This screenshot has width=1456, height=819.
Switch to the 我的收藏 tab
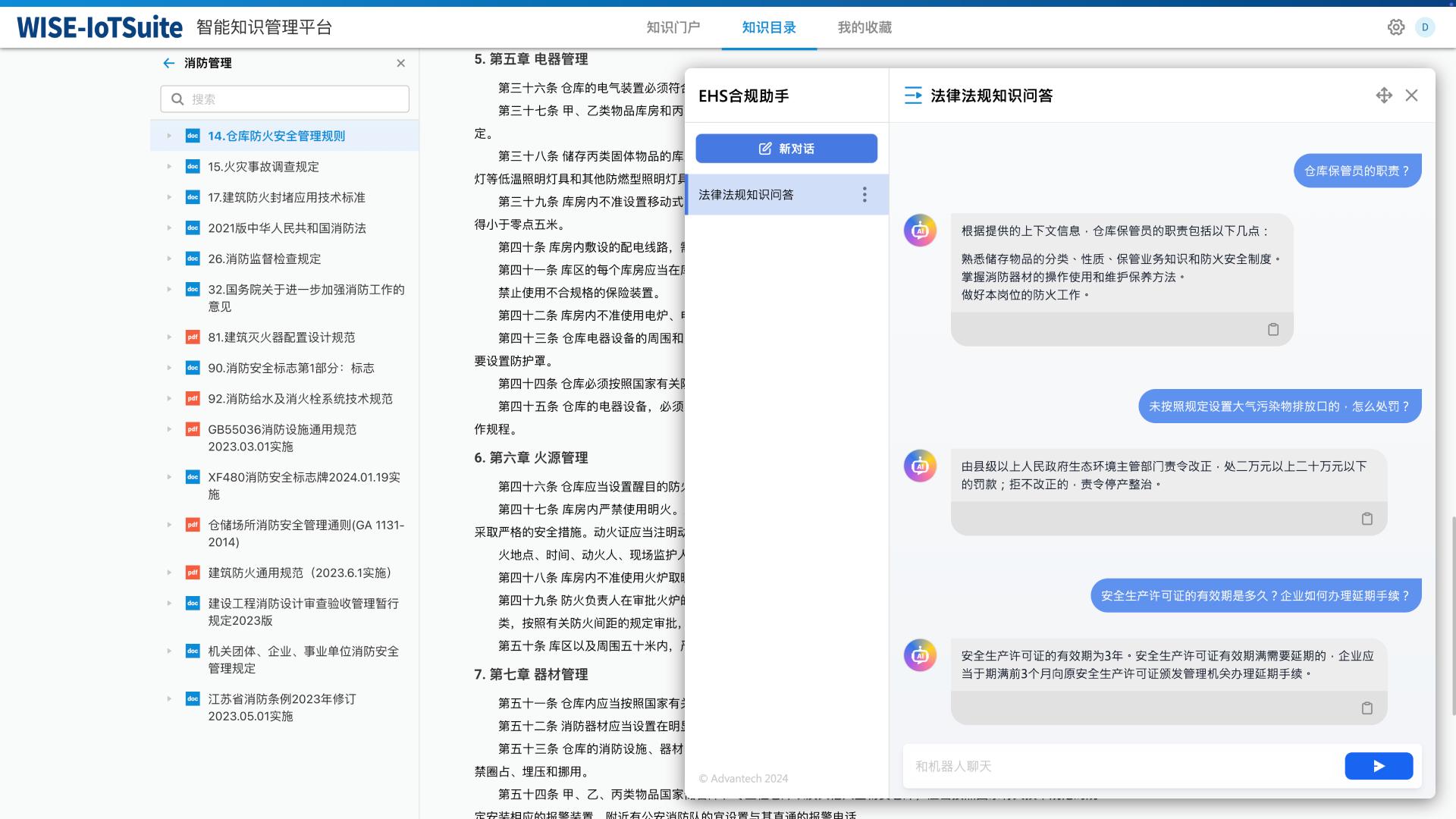(x=864, y=27)
